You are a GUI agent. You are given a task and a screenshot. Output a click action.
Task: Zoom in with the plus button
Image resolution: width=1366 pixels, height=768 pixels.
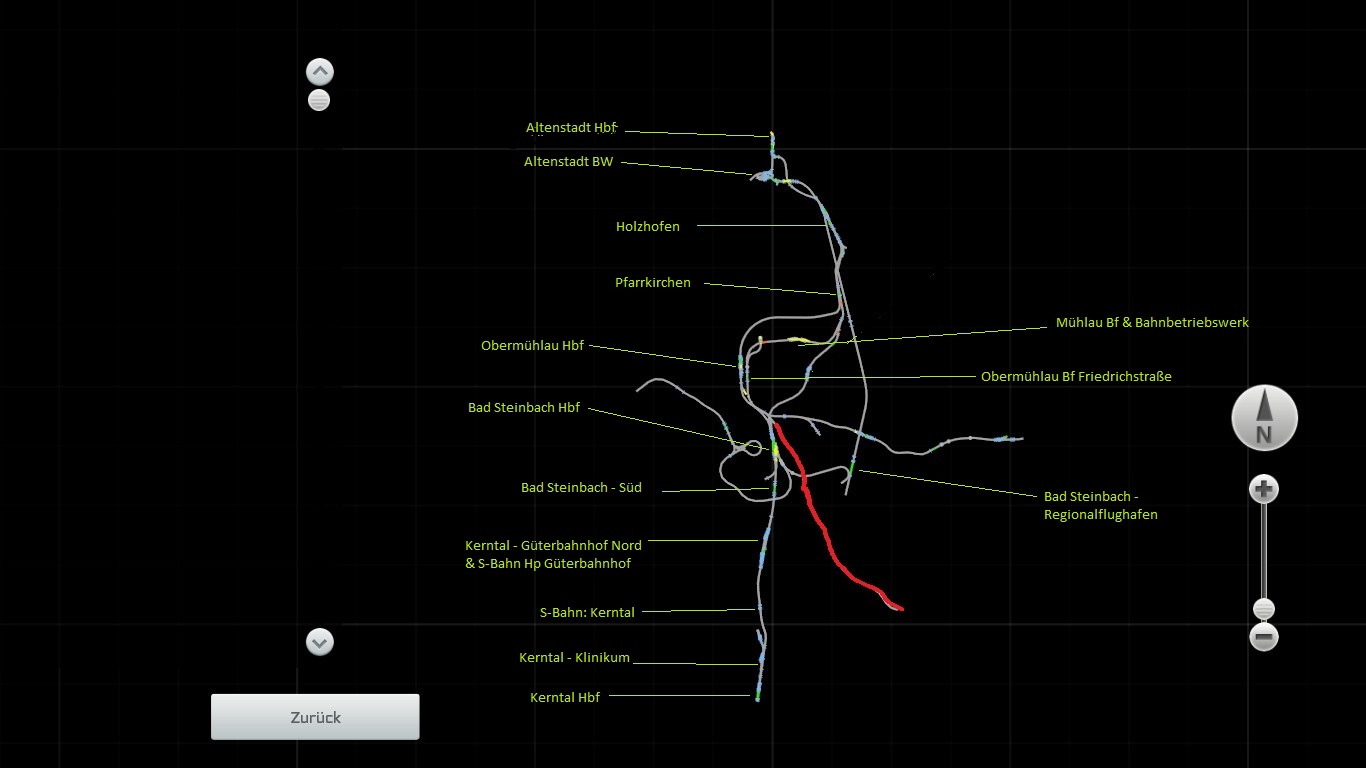point(1264,489)
